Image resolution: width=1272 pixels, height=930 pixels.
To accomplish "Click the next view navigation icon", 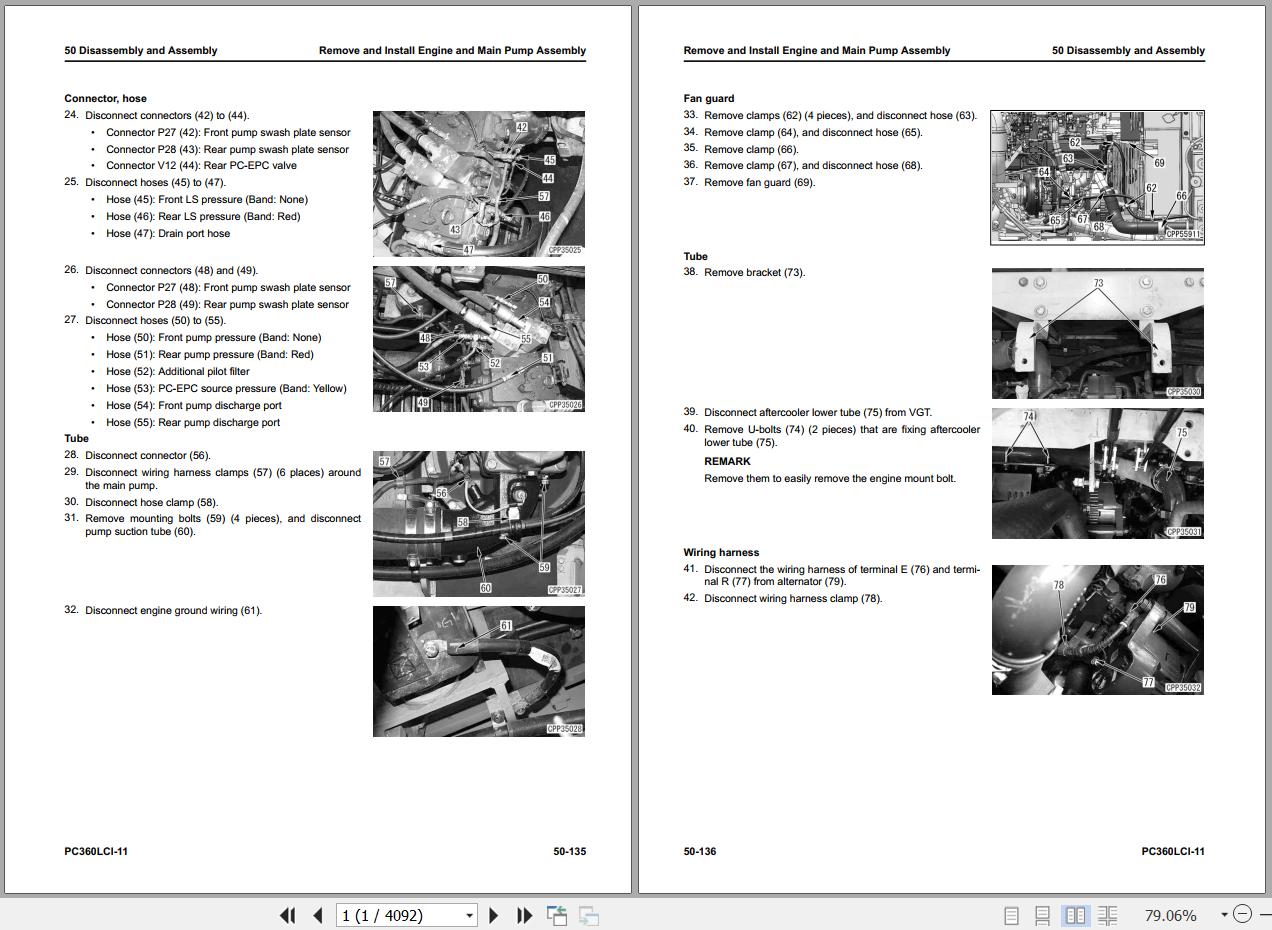I will [589, 915].
